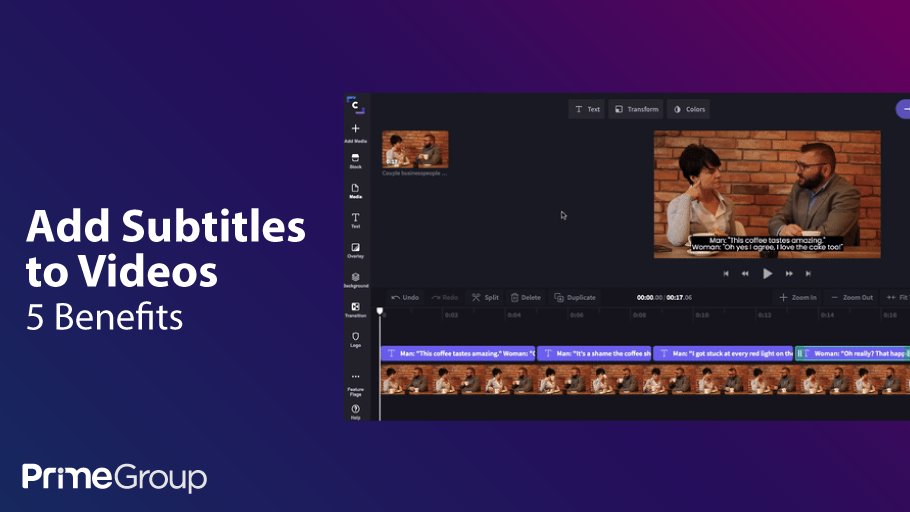The image size is (910, 512).
Task: Click the 0:02 mark on timeline ruler
Action: click(x=451, y=315)
